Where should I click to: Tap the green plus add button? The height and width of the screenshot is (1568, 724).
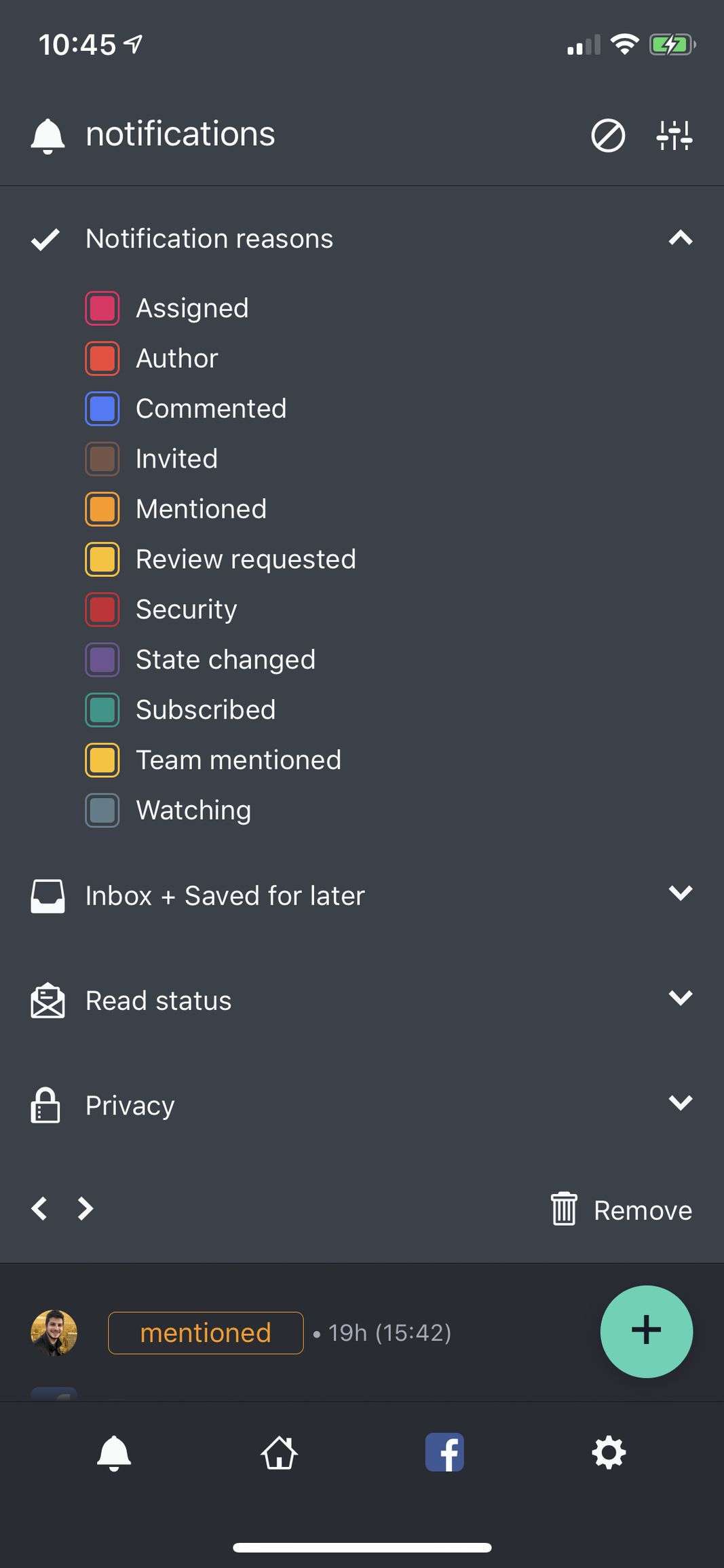click(646, 1331)
